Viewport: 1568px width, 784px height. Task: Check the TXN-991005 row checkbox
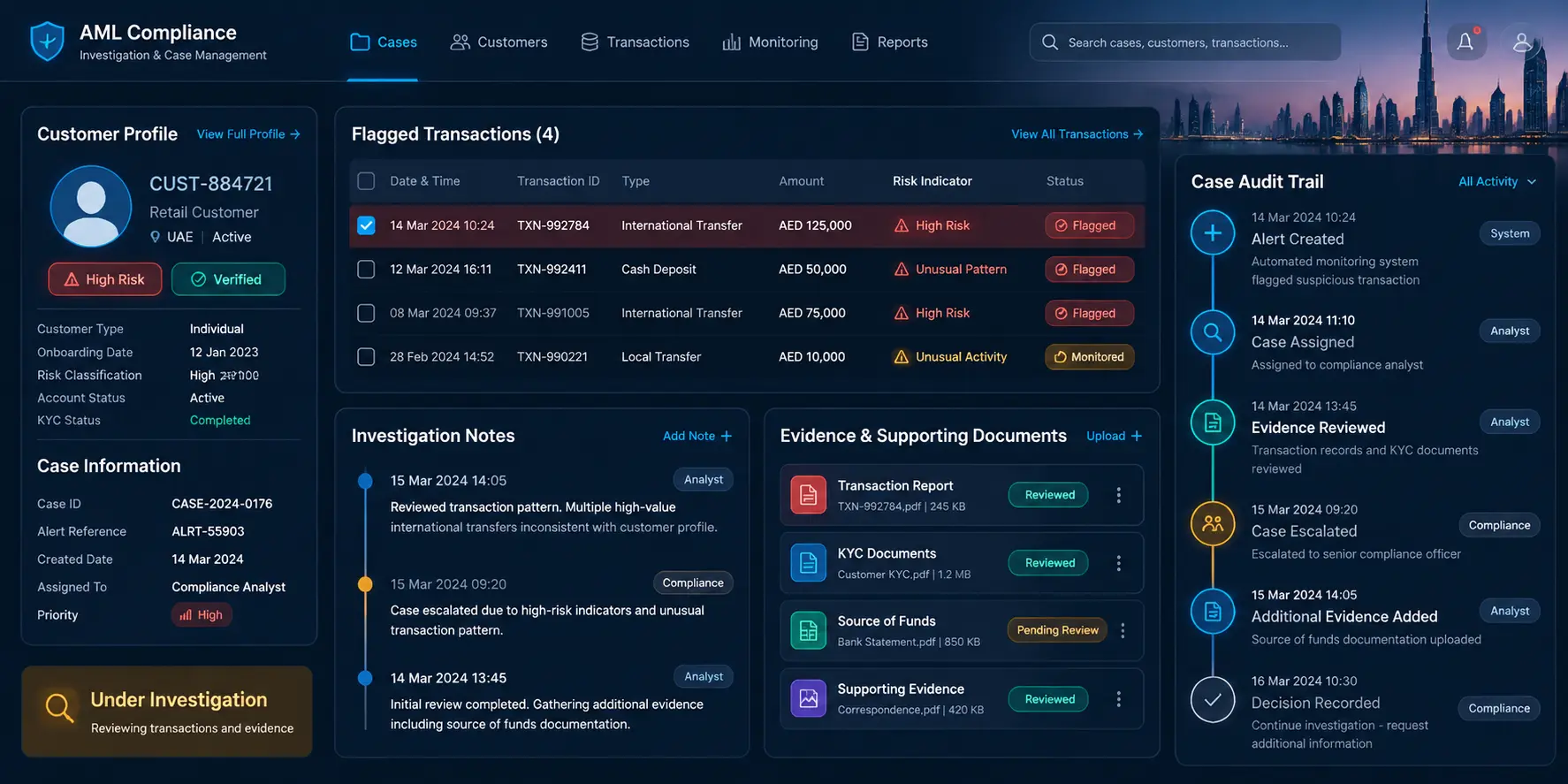click(x=366, y=313)
